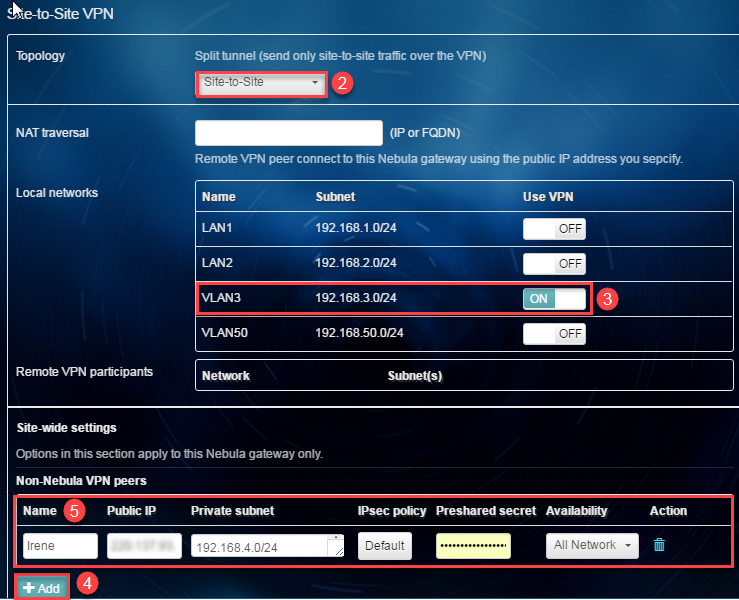The image size is (739, 600).
Task: Click the Split tunnel description text
Action: (340, 56)
